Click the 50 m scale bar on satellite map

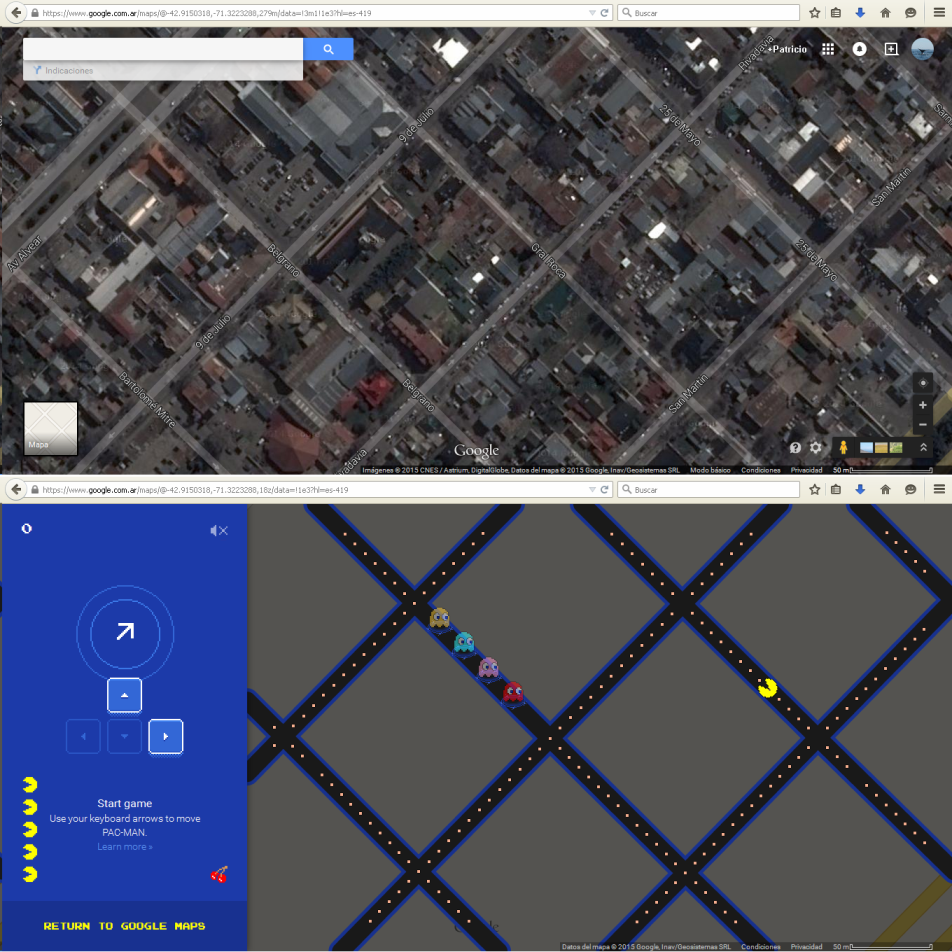click(x=882, y=470)
